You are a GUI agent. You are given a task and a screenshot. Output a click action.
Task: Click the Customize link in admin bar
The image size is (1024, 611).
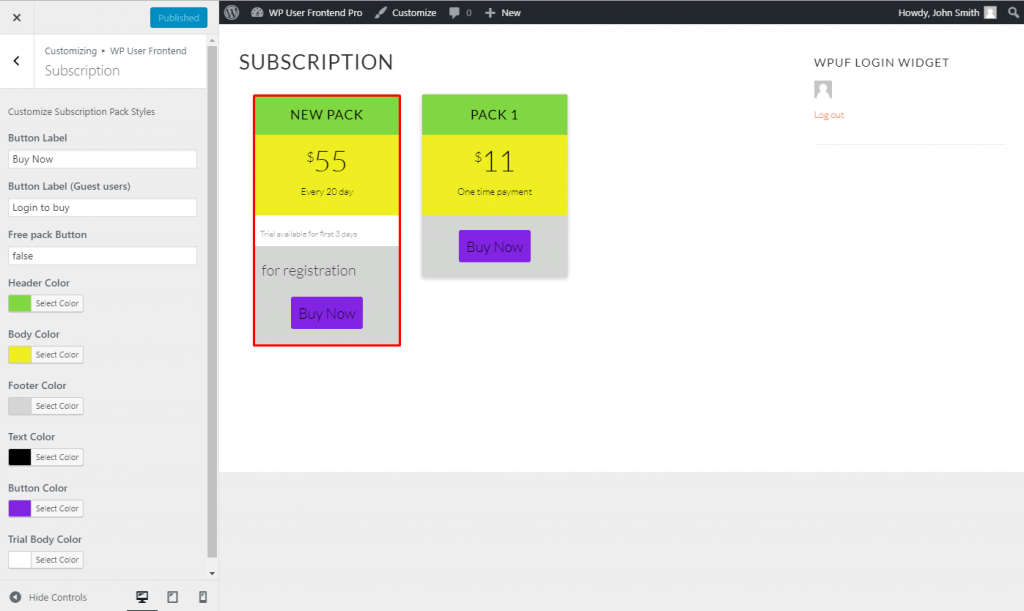pos(405,12)
